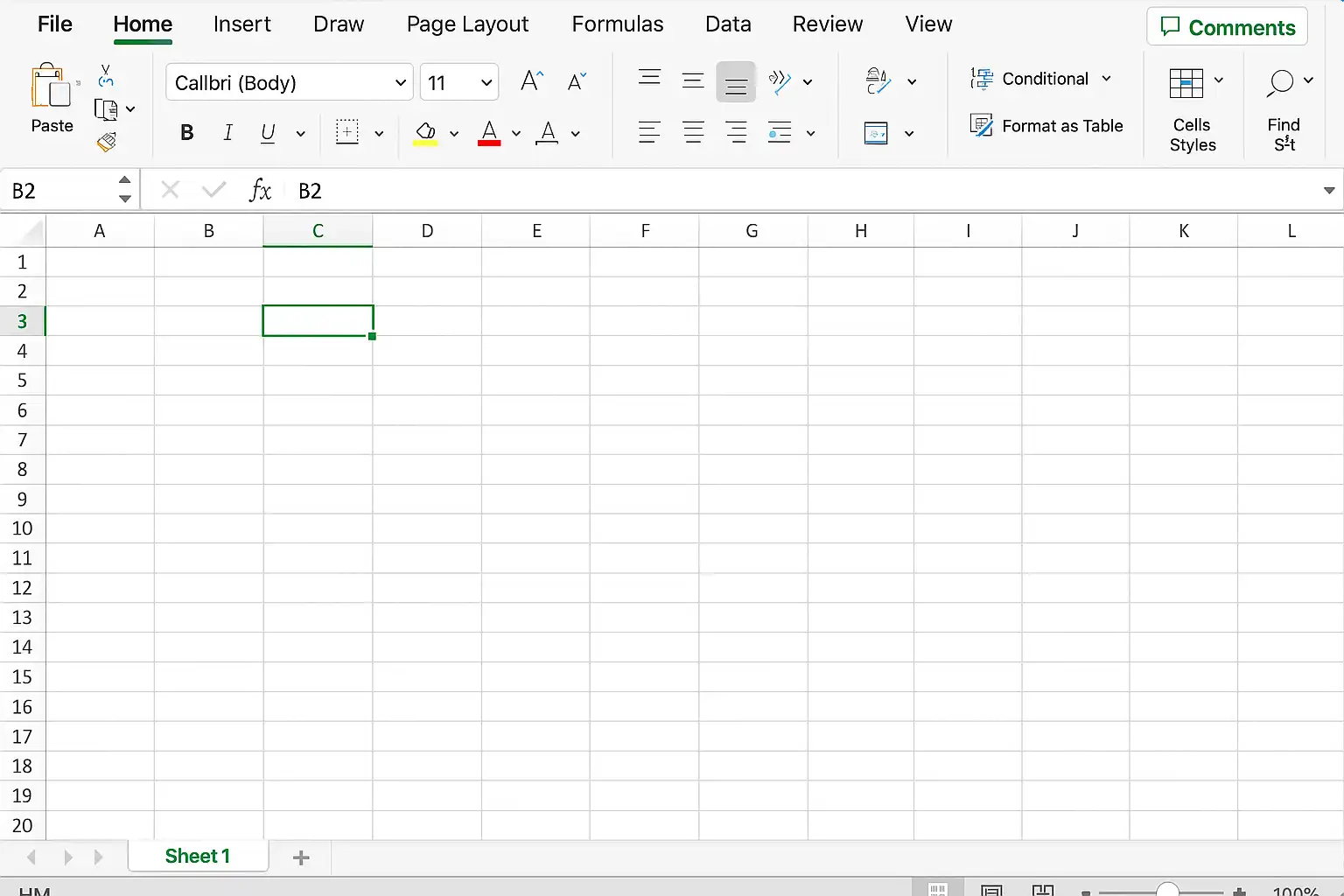Open the fill color palette arrow

(454, 134)
